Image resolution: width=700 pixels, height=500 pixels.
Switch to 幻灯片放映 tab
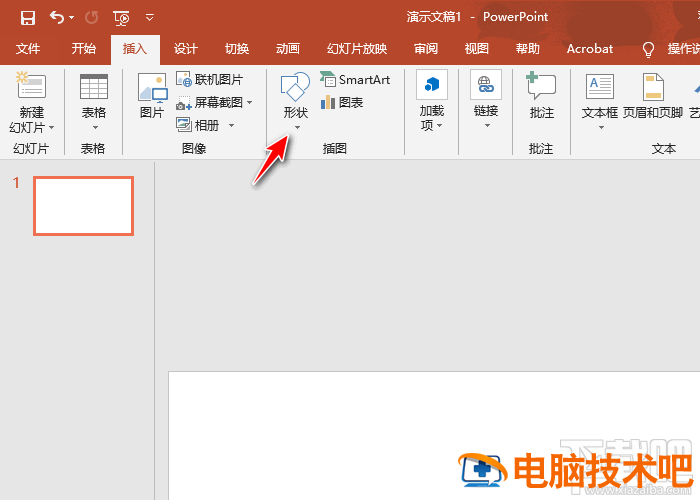[357, 49]
